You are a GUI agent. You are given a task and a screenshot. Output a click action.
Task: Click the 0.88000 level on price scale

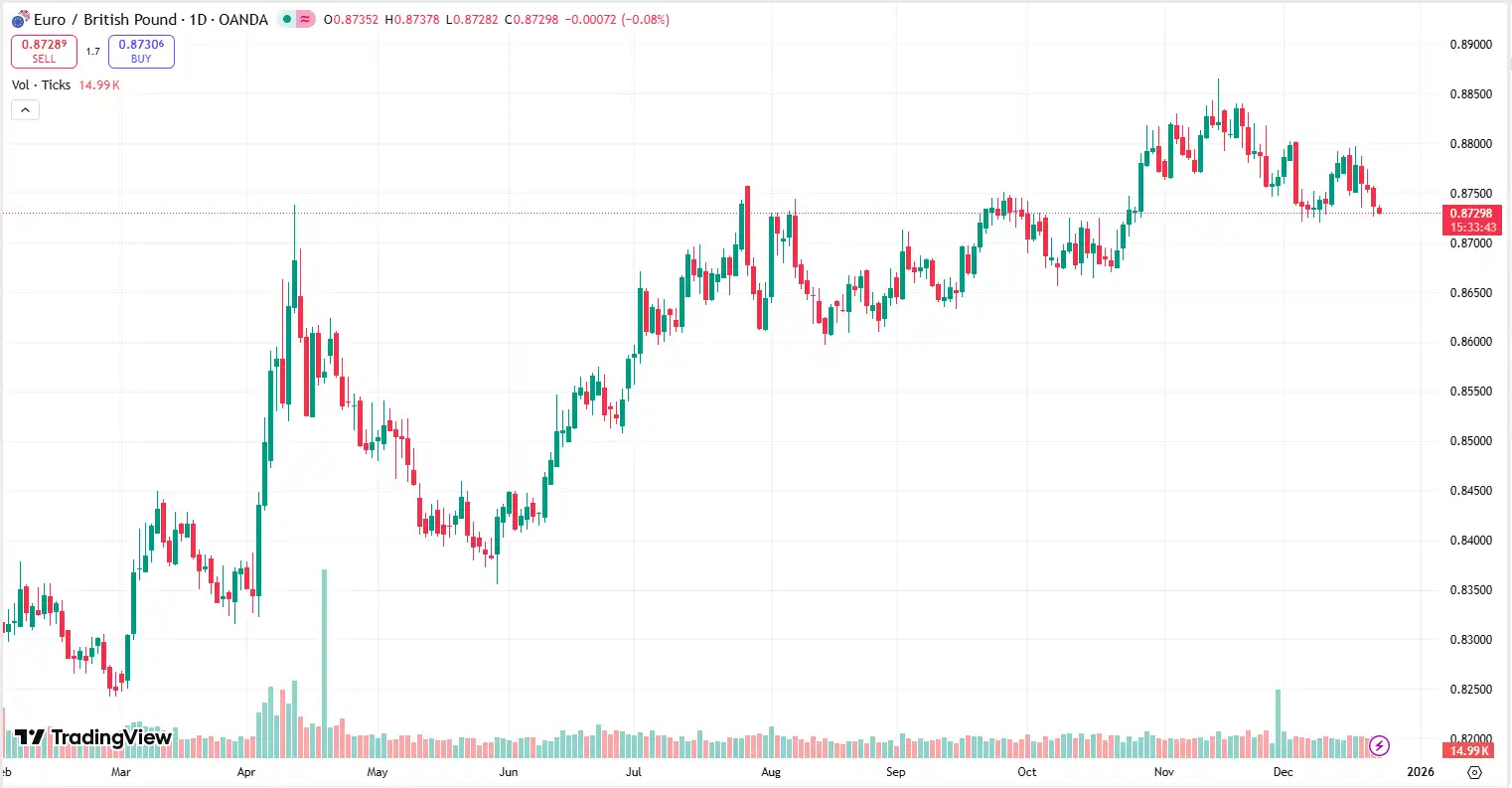click(x=1470, y=143)
